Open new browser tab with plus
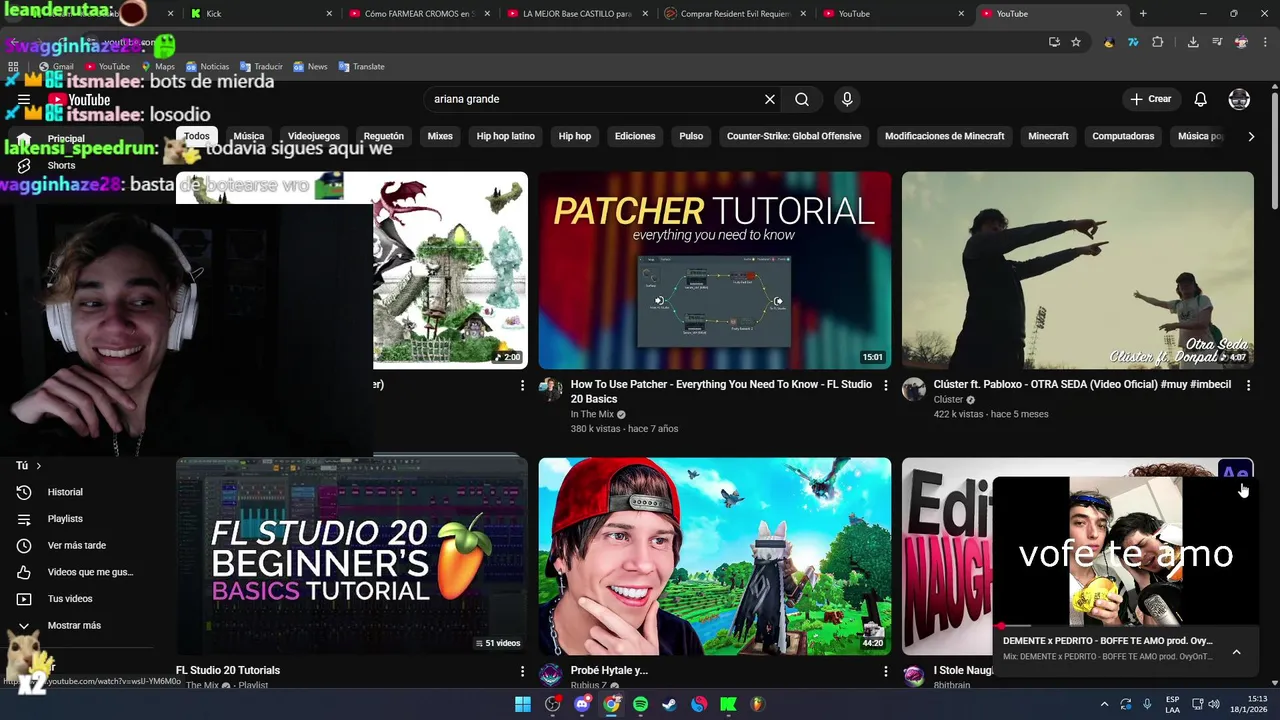The width and height of the screenshot is (1280, 720). point(1143,13)
